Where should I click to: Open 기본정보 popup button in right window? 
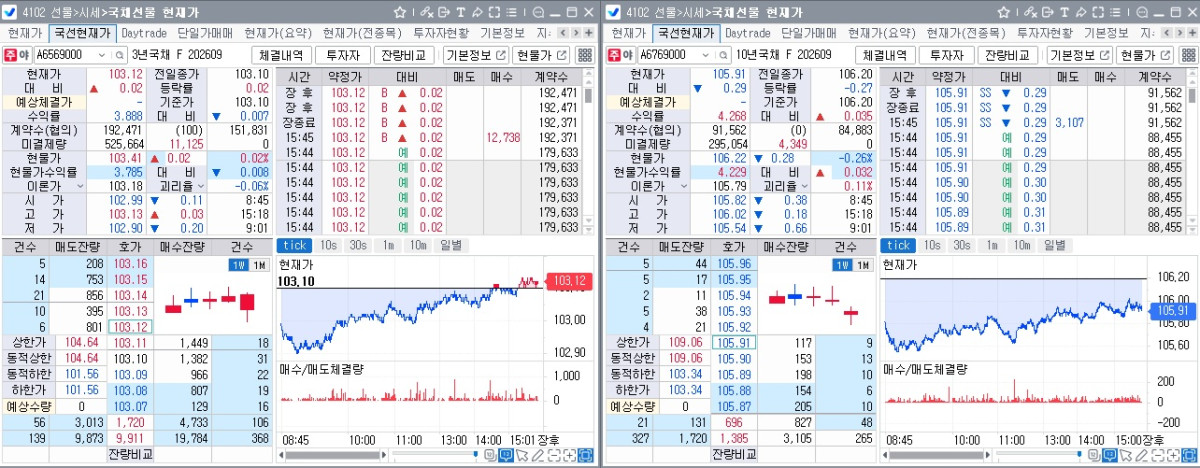coord(1079,55)
